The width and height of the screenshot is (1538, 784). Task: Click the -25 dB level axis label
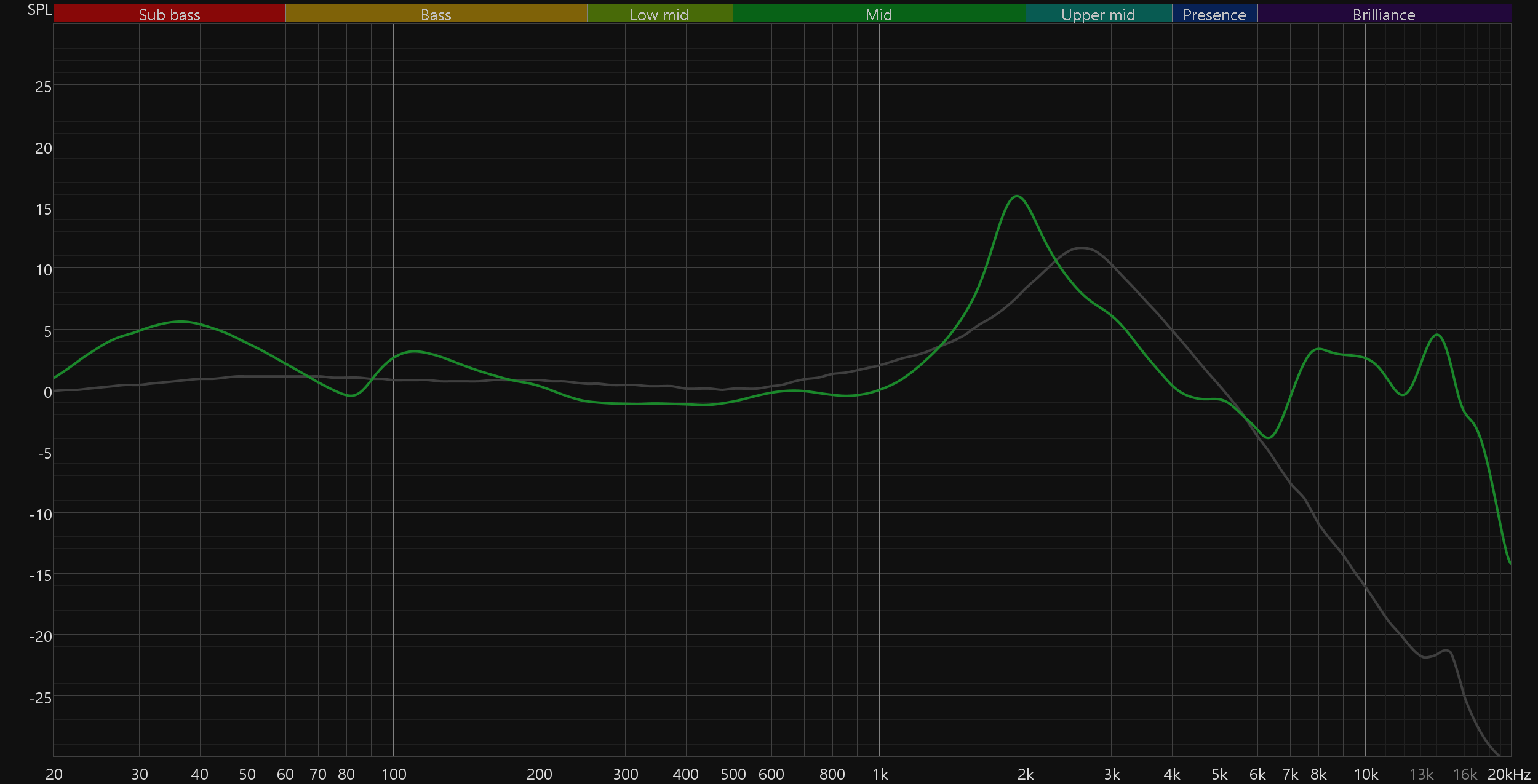click(41, 698)
